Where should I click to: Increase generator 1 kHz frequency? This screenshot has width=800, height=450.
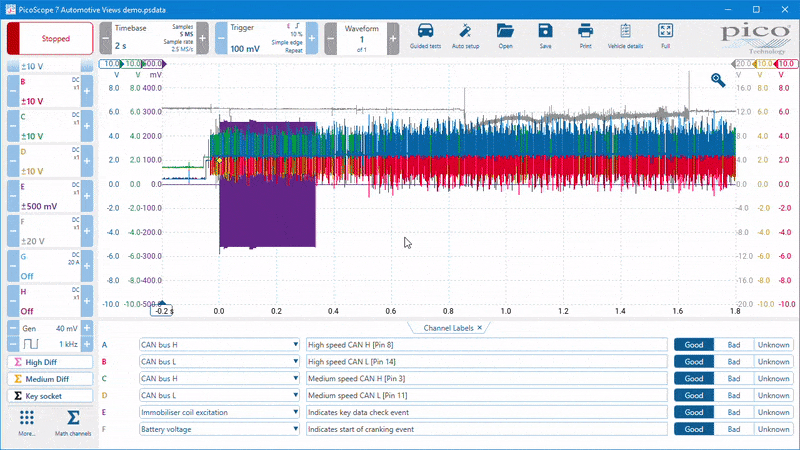[87, 344]
